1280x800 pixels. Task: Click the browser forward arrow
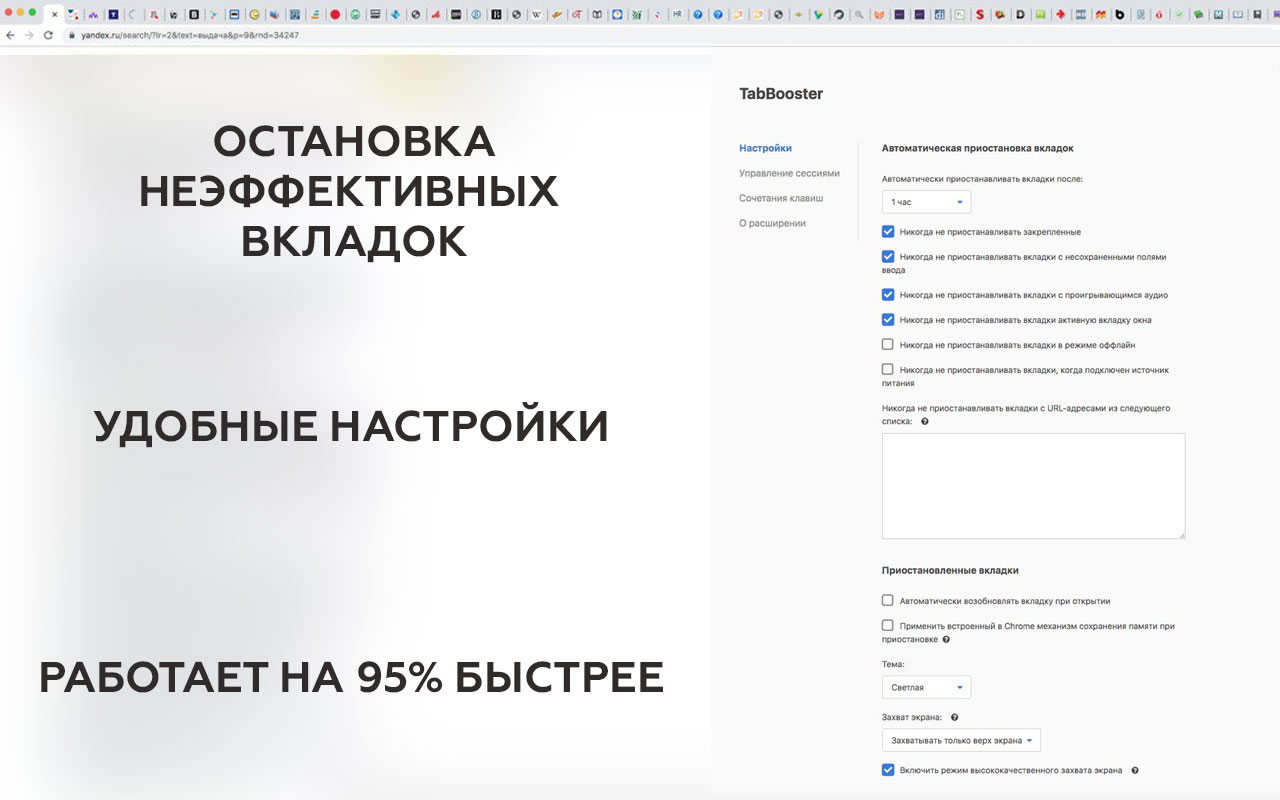tap(29, 35)
